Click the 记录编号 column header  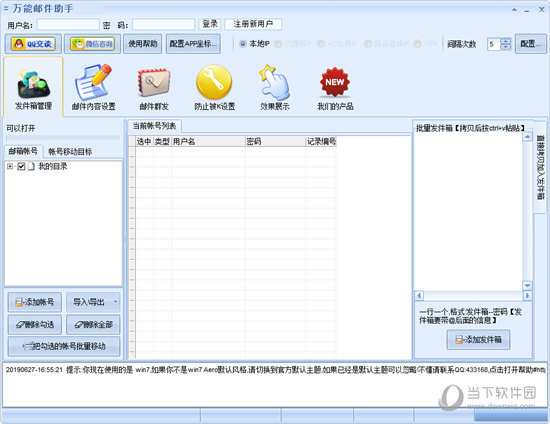pyautogui.click(x=321, y=141)
